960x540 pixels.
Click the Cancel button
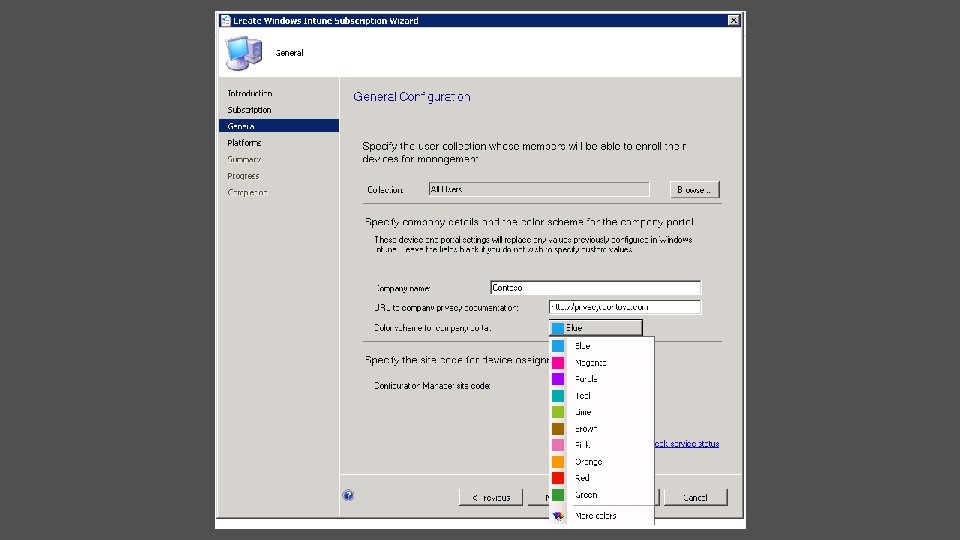tap(696, 497)
